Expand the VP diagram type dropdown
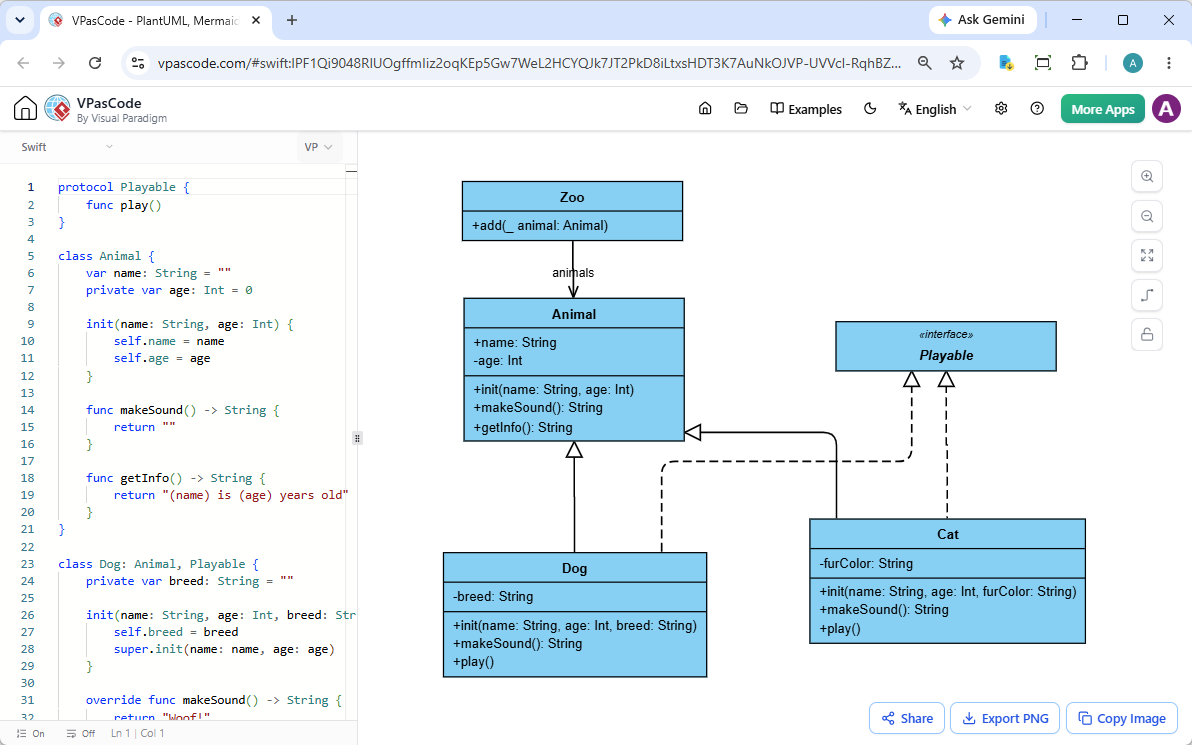This screenshot has height=745, width=1192. click(319, 147)
